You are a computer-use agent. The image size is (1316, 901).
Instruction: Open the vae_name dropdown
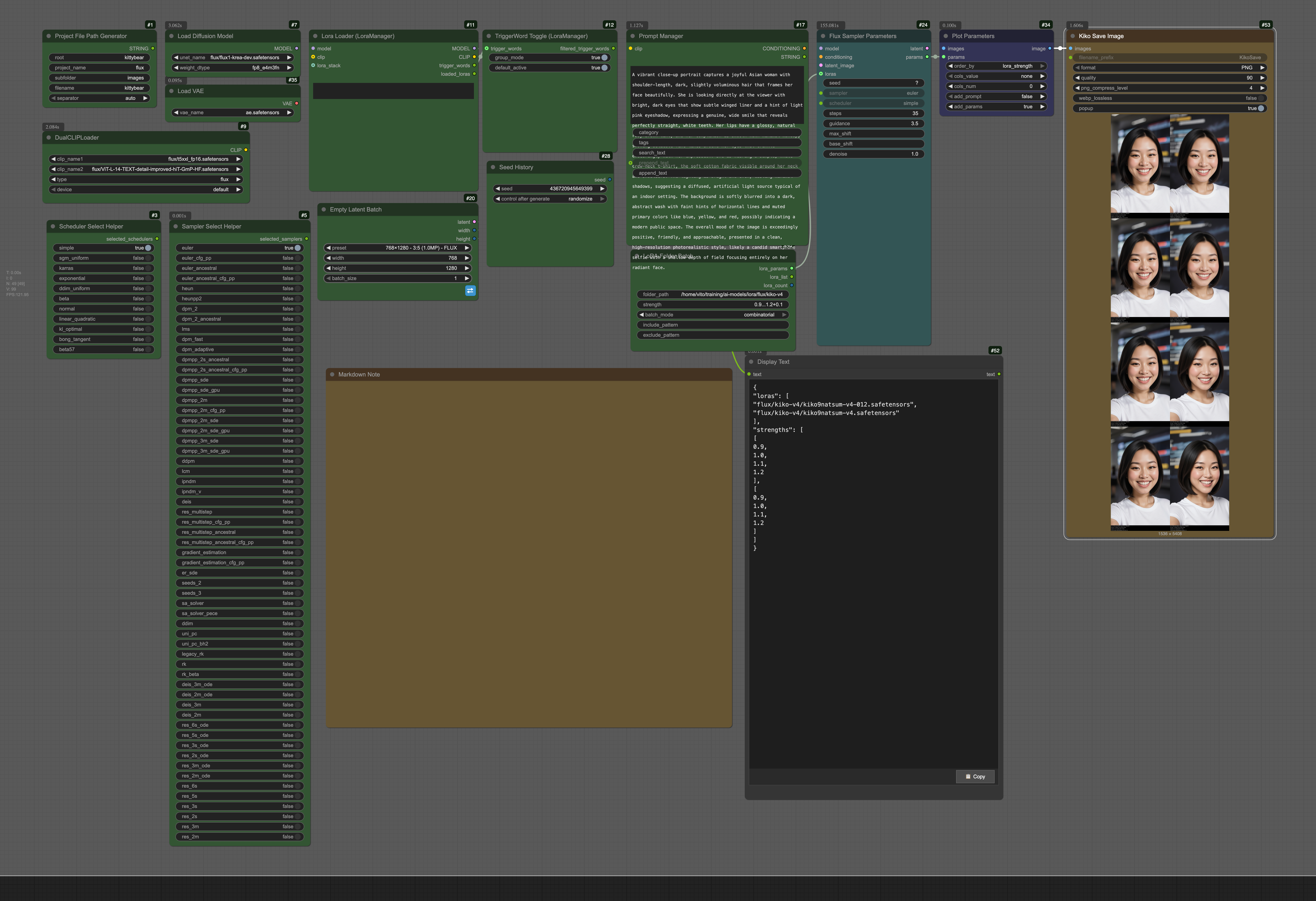click(x=233, y=113)
